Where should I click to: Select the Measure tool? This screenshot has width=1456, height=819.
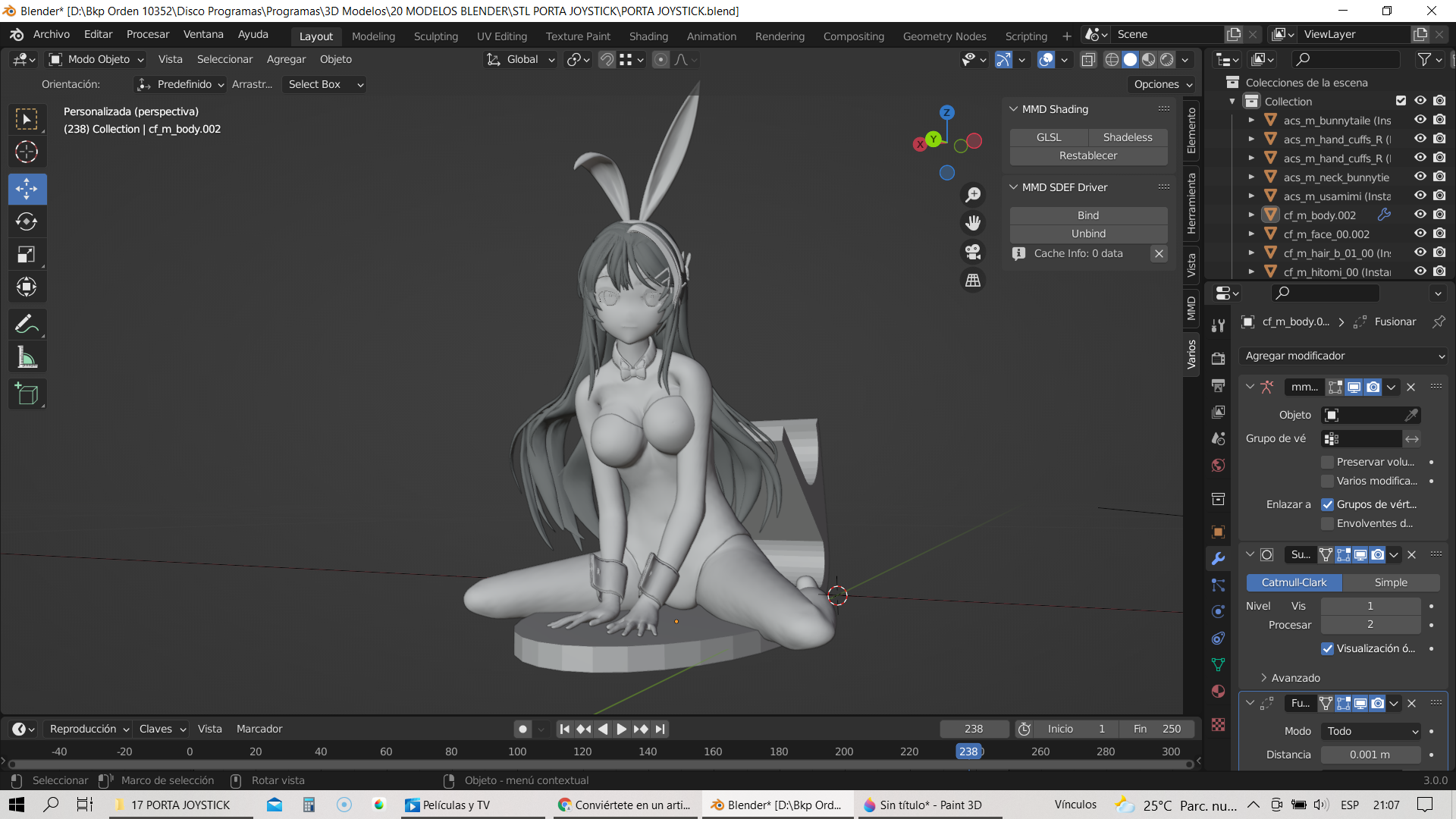pos(27,357)
